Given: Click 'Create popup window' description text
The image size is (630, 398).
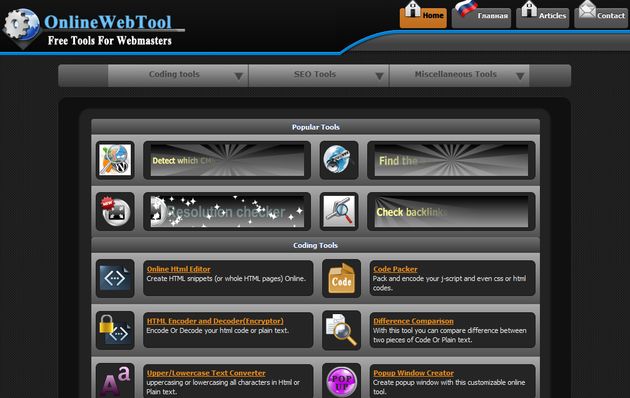Looking at the screenshot, I should pos(449,387).
